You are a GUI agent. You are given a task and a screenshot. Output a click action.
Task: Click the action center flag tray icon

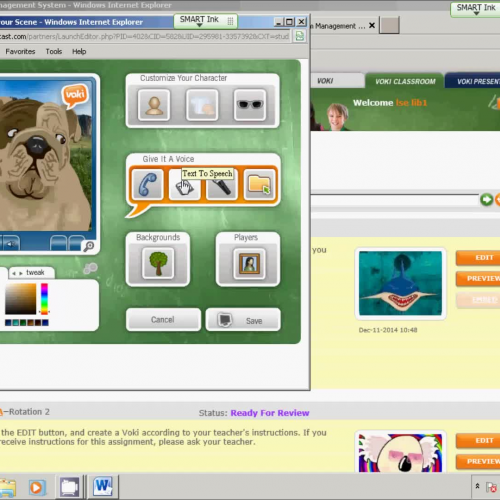(x=491, y=487)
